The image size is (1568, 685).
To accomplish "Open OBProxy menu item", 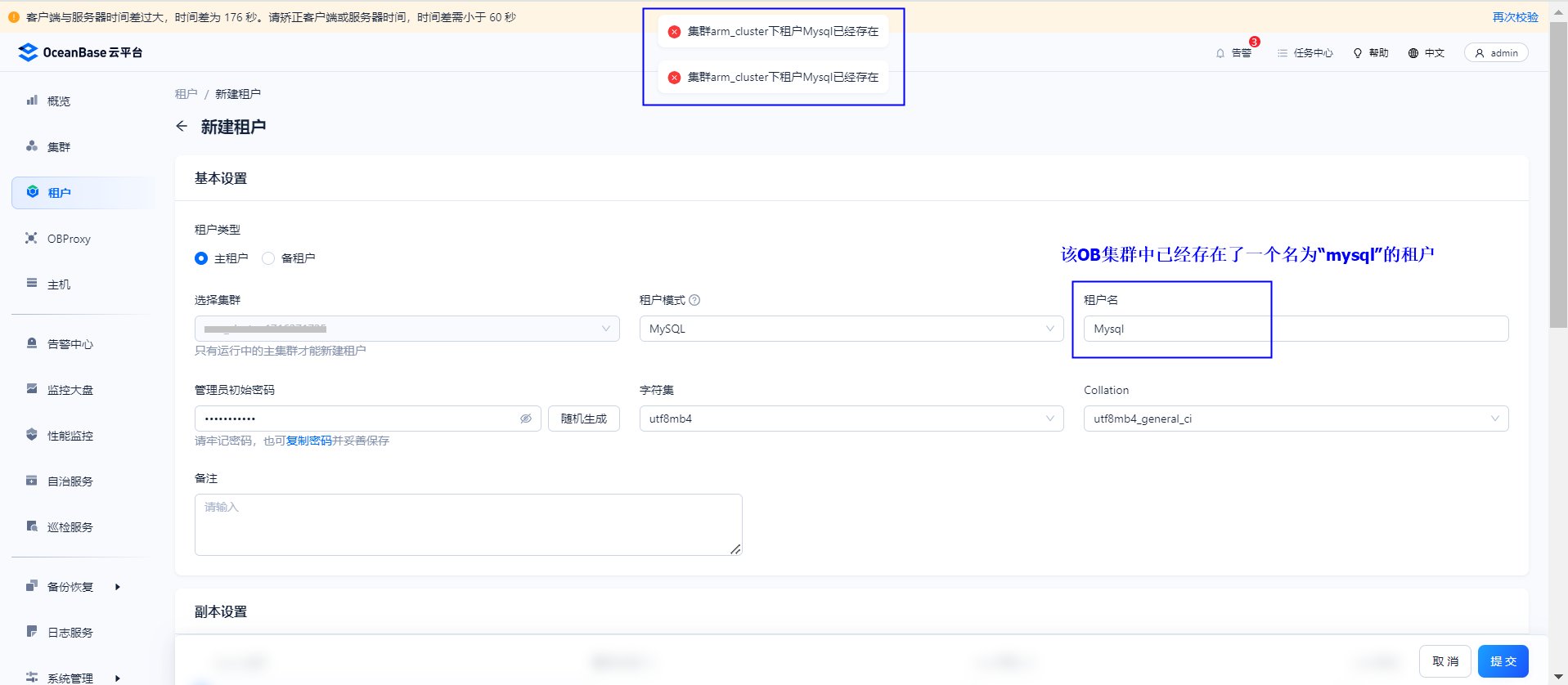I will pos(69,239).
